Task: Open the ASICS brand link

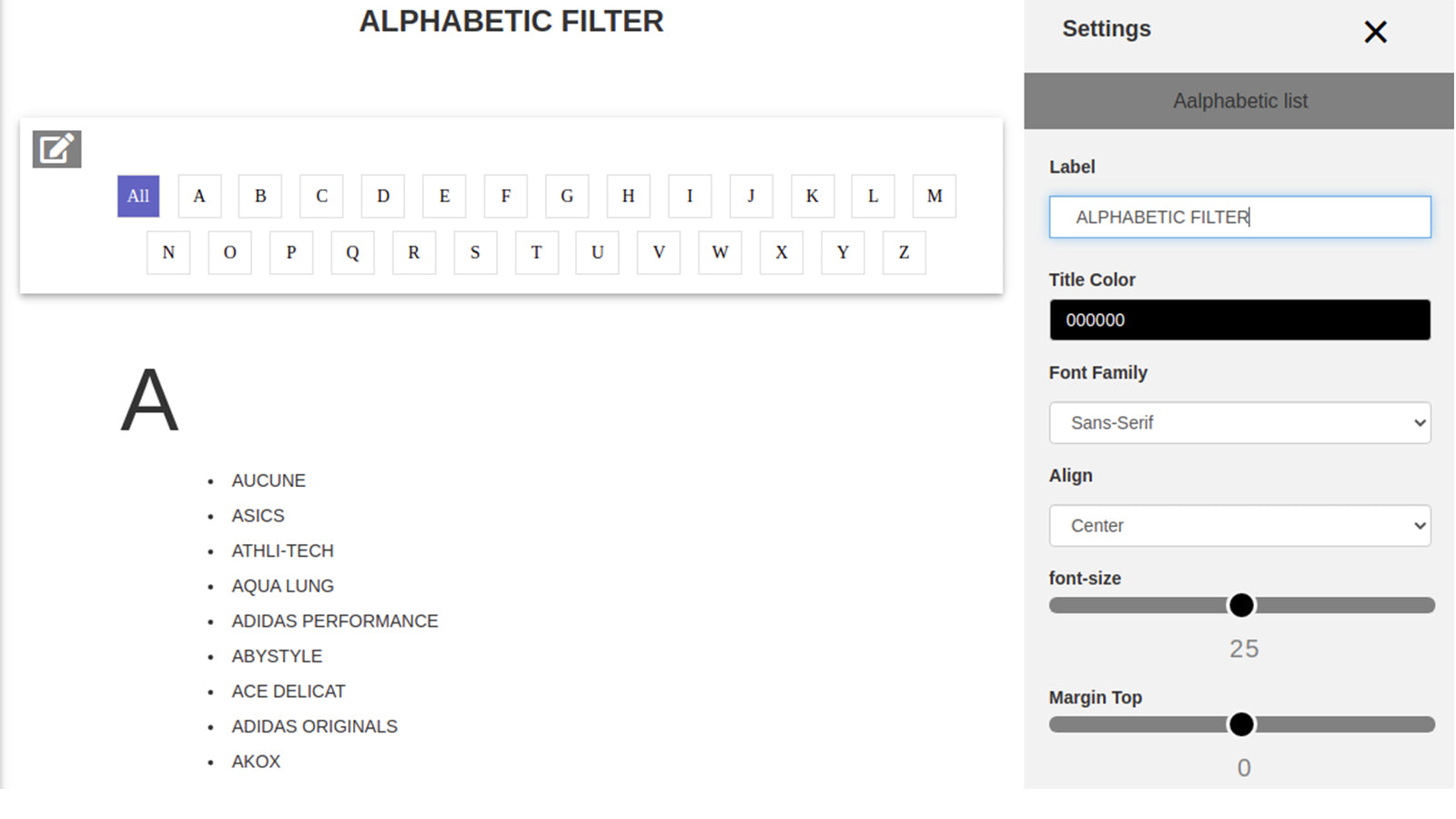Action: (258, 516)
